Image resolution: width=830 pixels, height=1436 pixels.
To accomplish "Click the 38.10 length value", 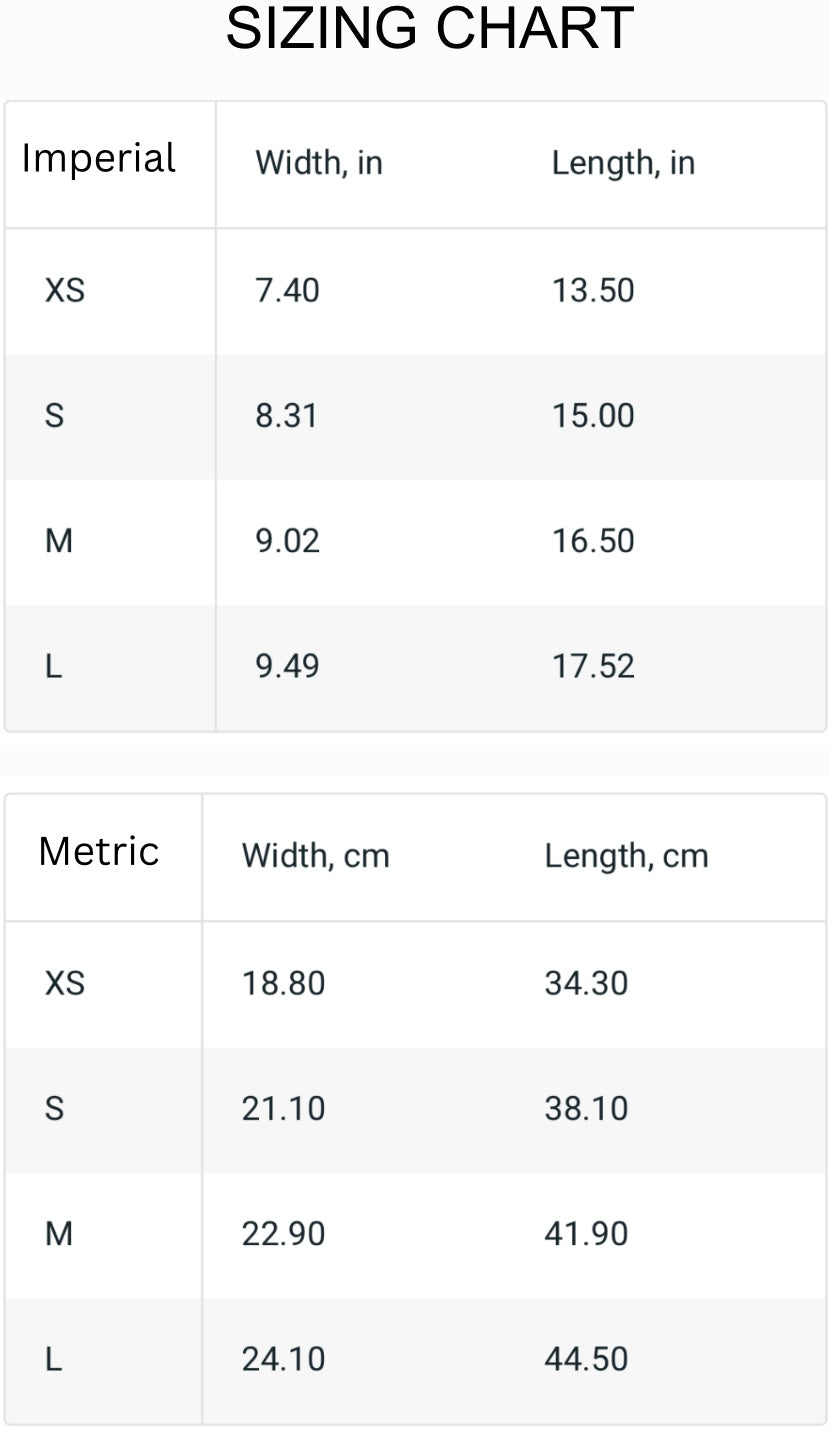I will coord(586,1109).
